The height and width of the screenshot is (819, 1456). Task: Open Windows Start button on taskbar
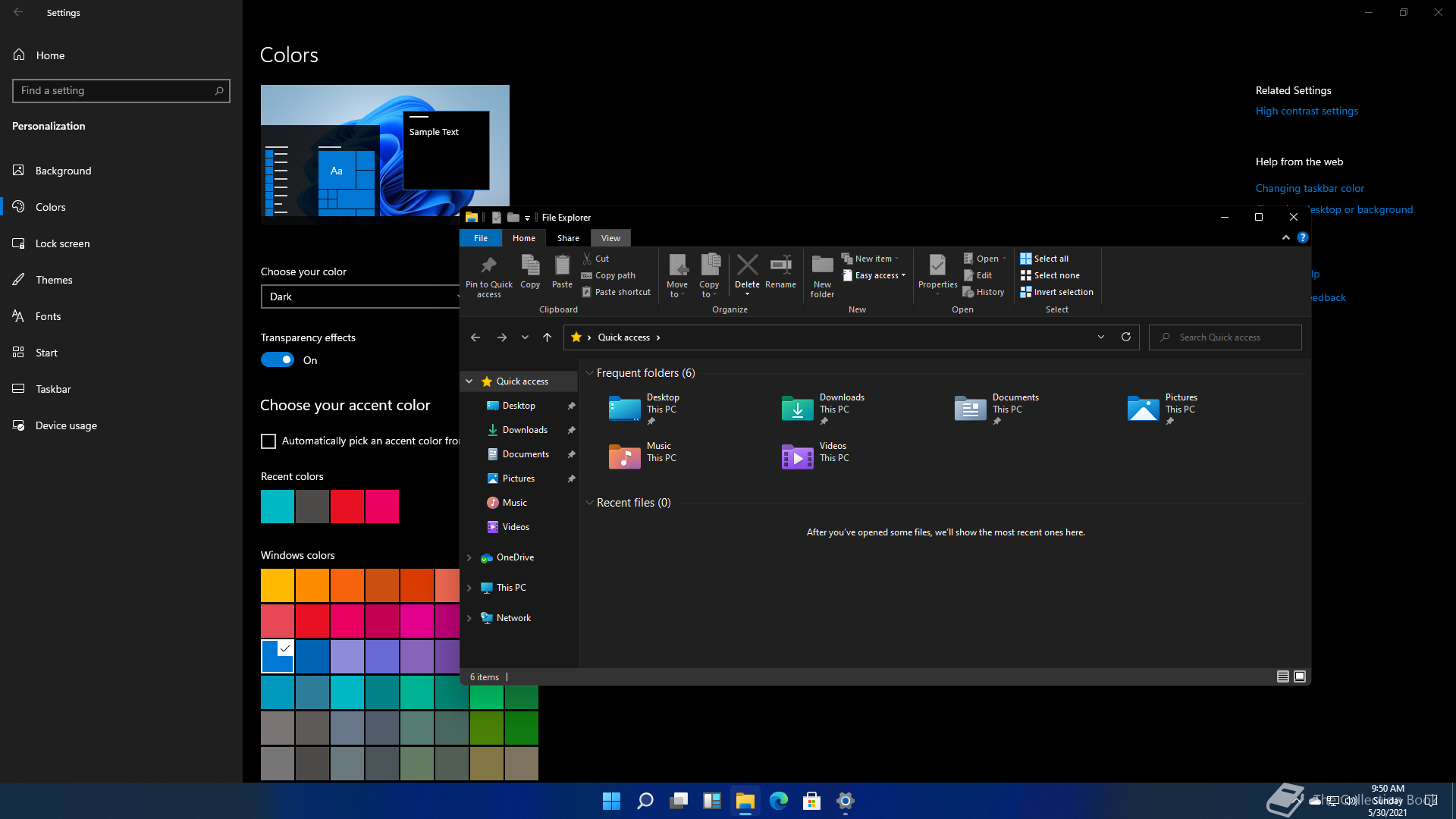pyautogui.click(x=611, y=801)
